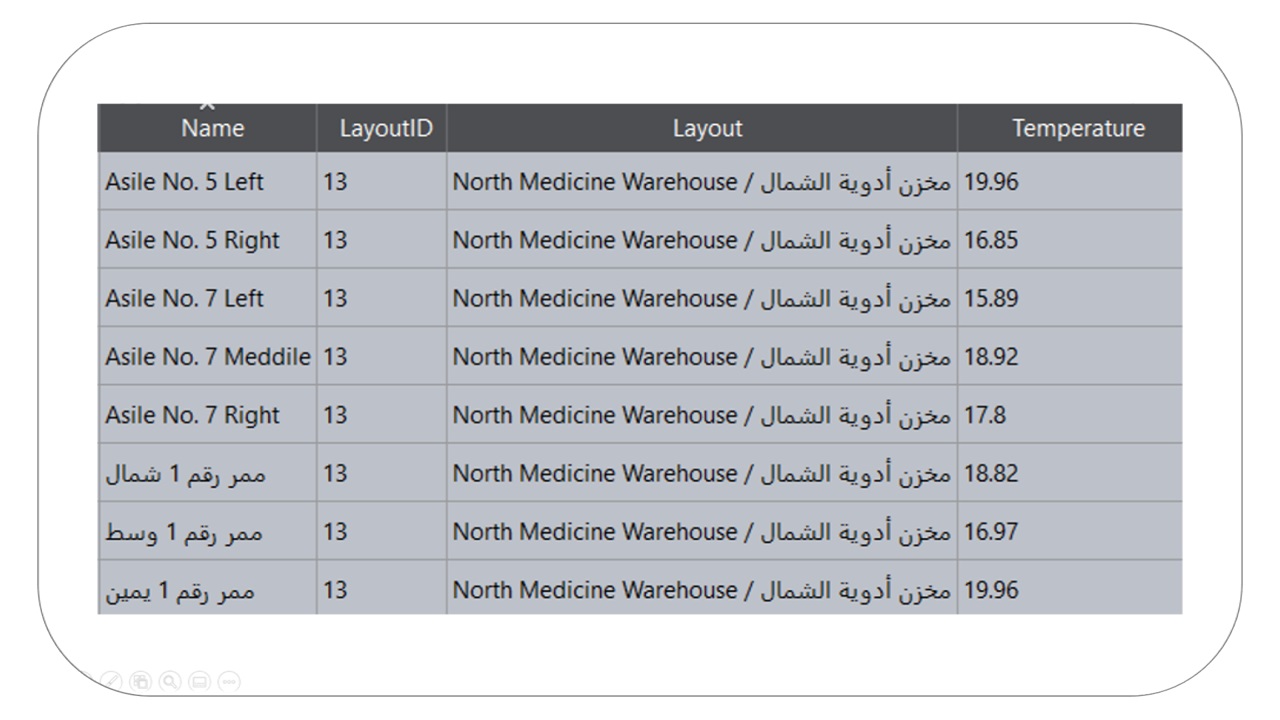Click the Asile No. 7 Right cell

point(192,415)
